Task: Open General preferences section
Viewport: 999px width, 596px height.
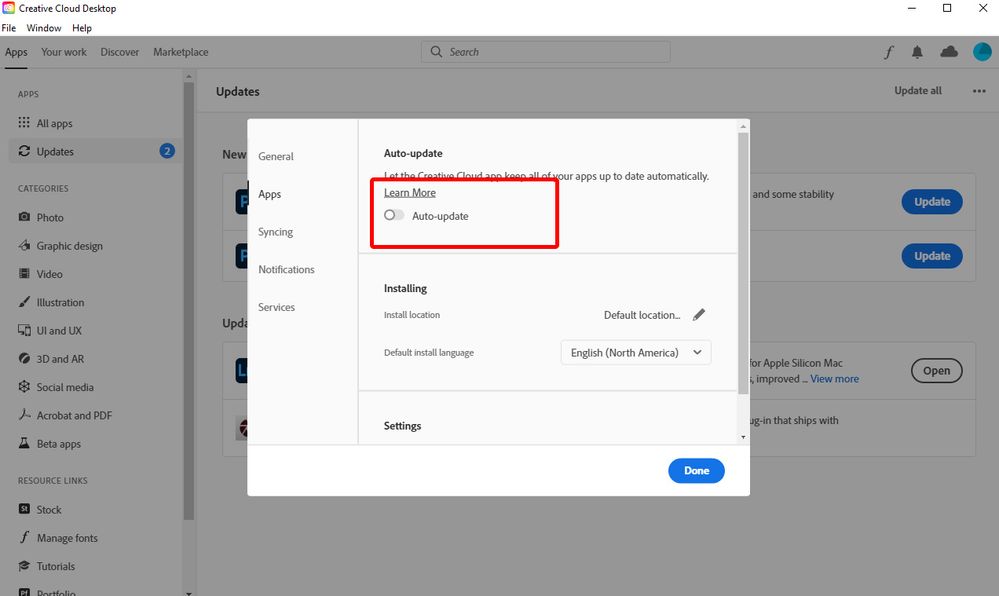Action: coord(276,156)
